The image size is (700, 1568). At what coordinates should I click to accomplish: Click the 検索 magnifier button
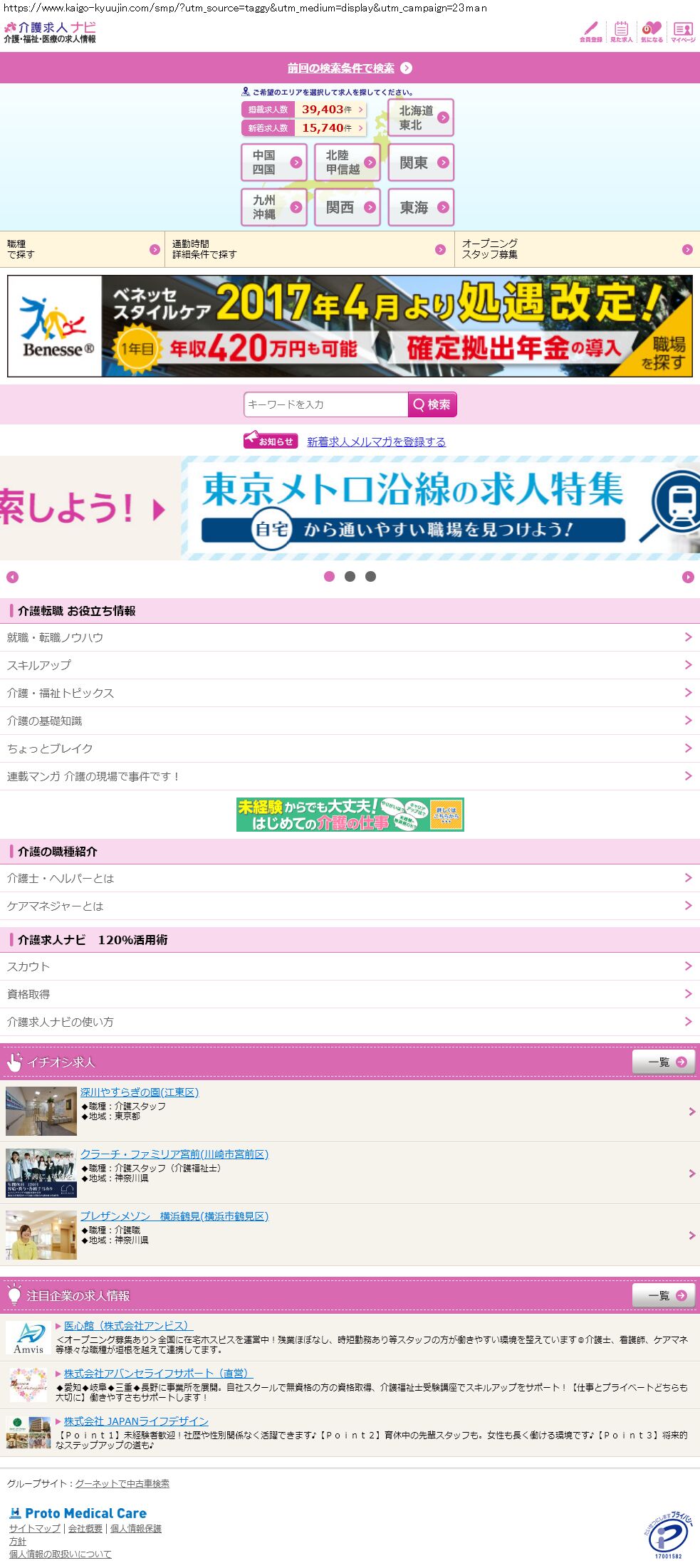432,404
